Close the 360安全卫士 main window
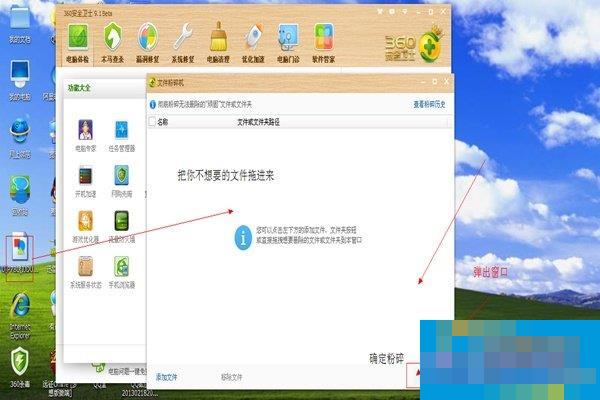 (x=443, y=12)
